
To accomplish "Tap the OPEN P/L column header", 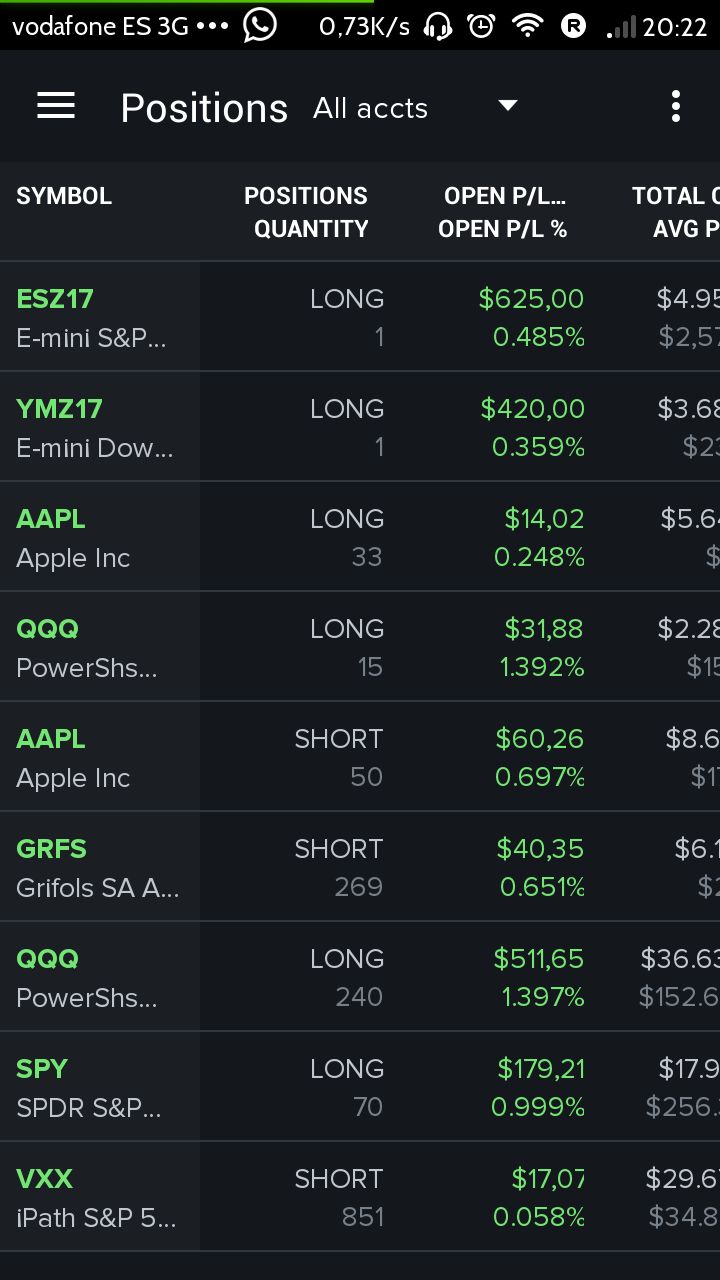I will point(503,212).
